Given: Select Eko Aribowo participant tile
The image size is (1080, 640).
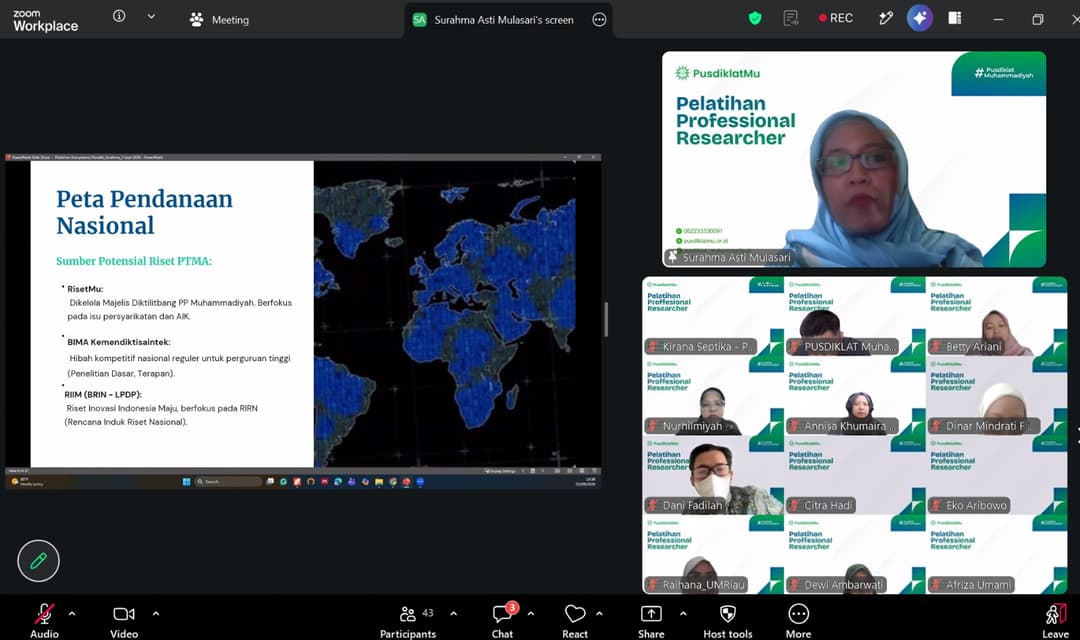Looking at the screenshot, I should [997, 475].
